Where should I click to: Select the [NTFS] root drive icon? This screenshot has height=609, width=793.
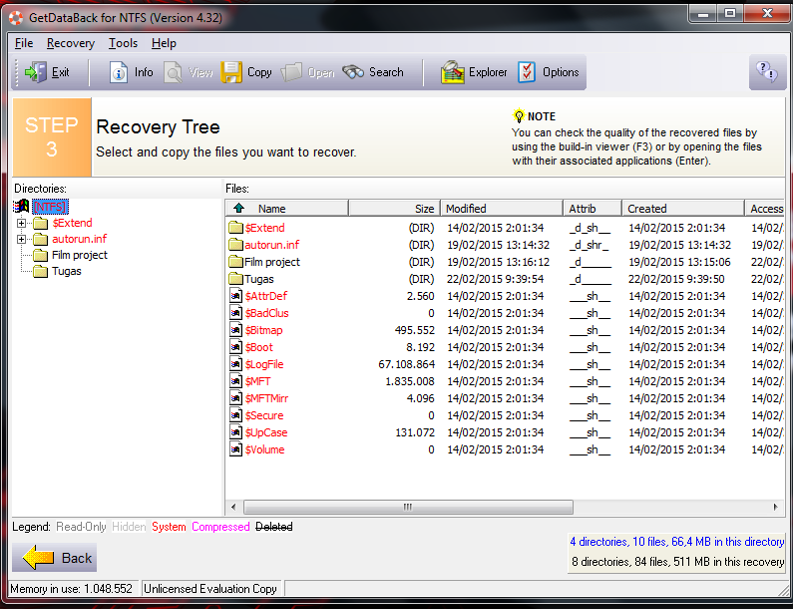point(21,206)
